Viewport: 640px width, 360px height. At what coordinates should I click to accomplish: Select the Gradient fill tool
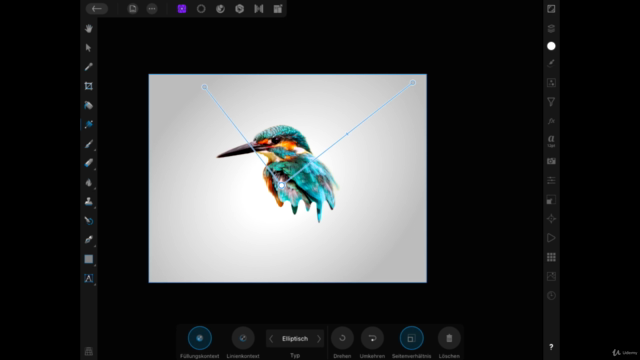coord(89,124)
